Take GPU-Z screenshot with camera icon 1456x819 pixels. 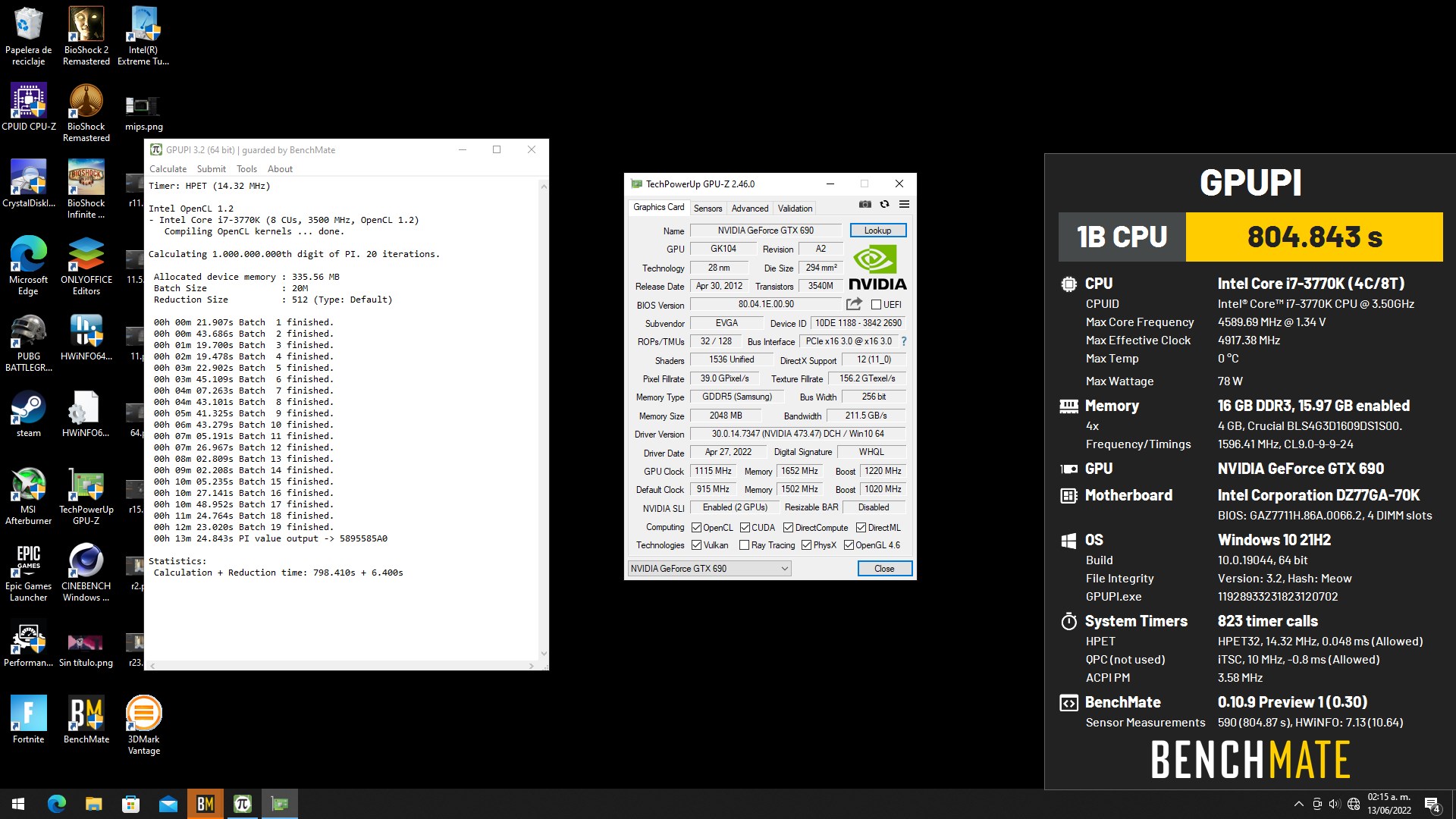pyautogui.click(x=864, y=204)
